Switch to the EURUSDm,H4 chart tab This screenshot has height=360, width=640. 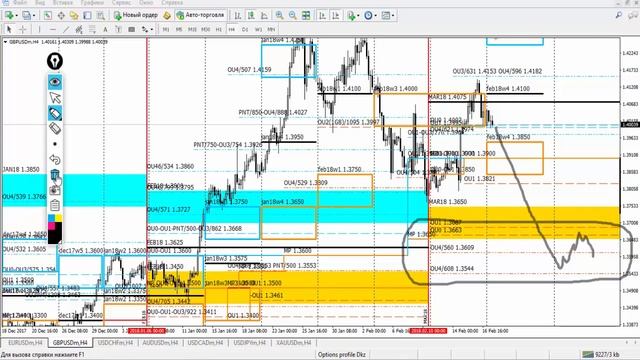[25, 343]
